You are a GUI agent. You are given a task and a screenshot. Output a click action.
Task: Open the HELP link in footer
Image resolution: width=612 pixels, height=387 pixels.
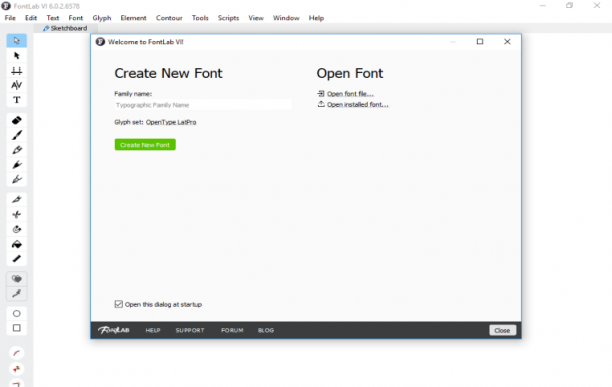(x=153, y=330)
